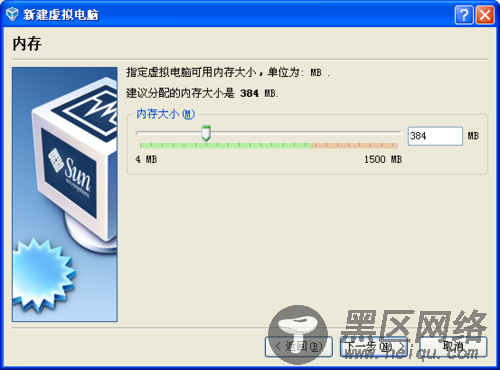
Task: Close the 新建虚拟电脑 wizard window
Action: (485, 15)
